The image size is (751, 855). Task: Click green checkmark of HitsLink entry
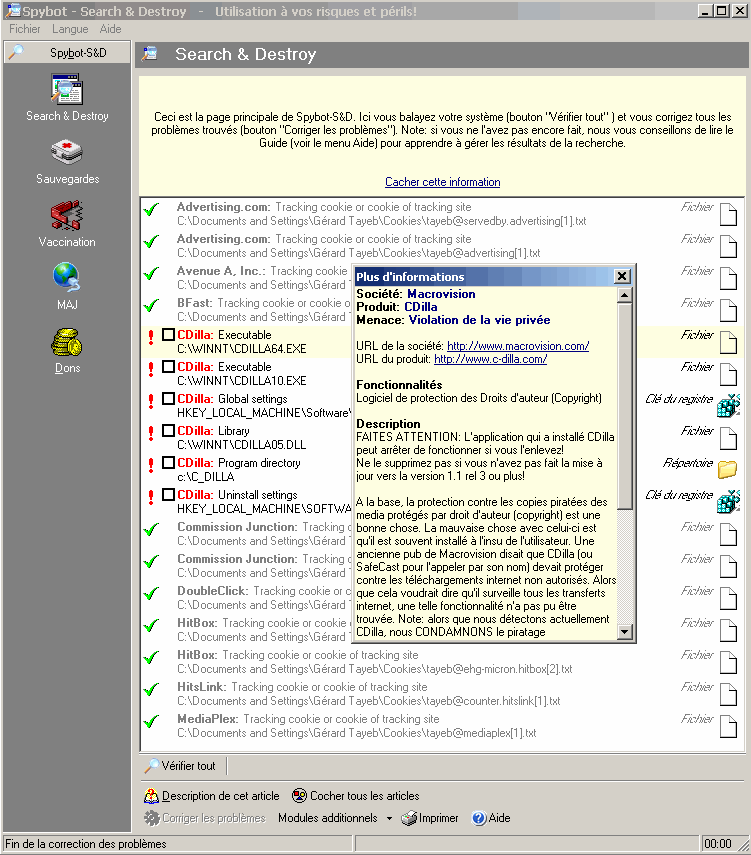151,689
